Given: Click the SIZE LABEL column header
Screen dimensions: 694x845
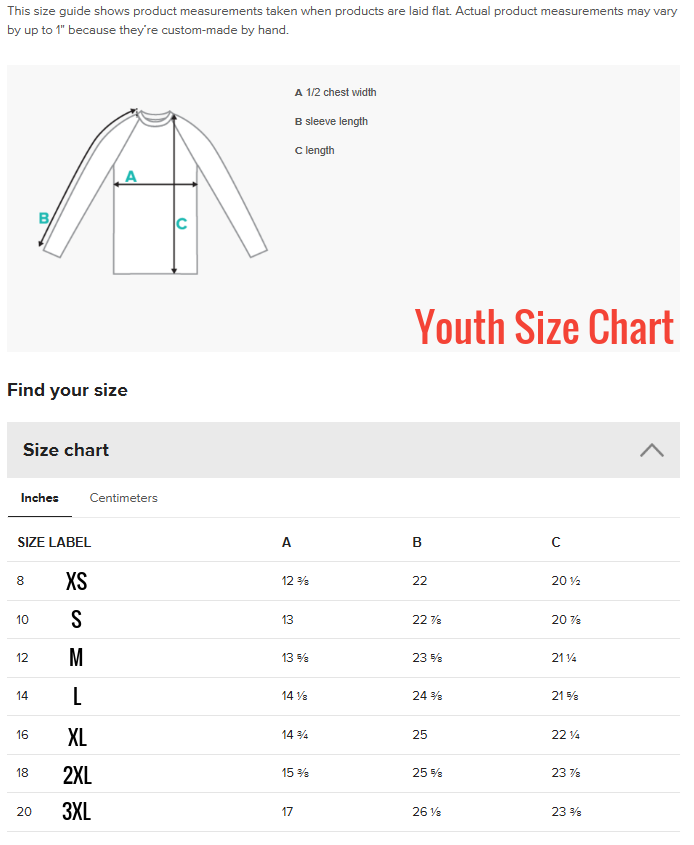Looking at the screenshot, I should coord(54,542).
